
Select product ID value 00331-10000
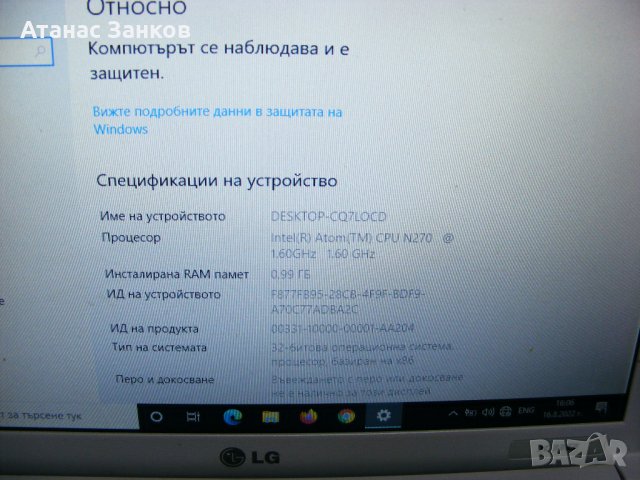pyautogui.click(x=342, y=328)
